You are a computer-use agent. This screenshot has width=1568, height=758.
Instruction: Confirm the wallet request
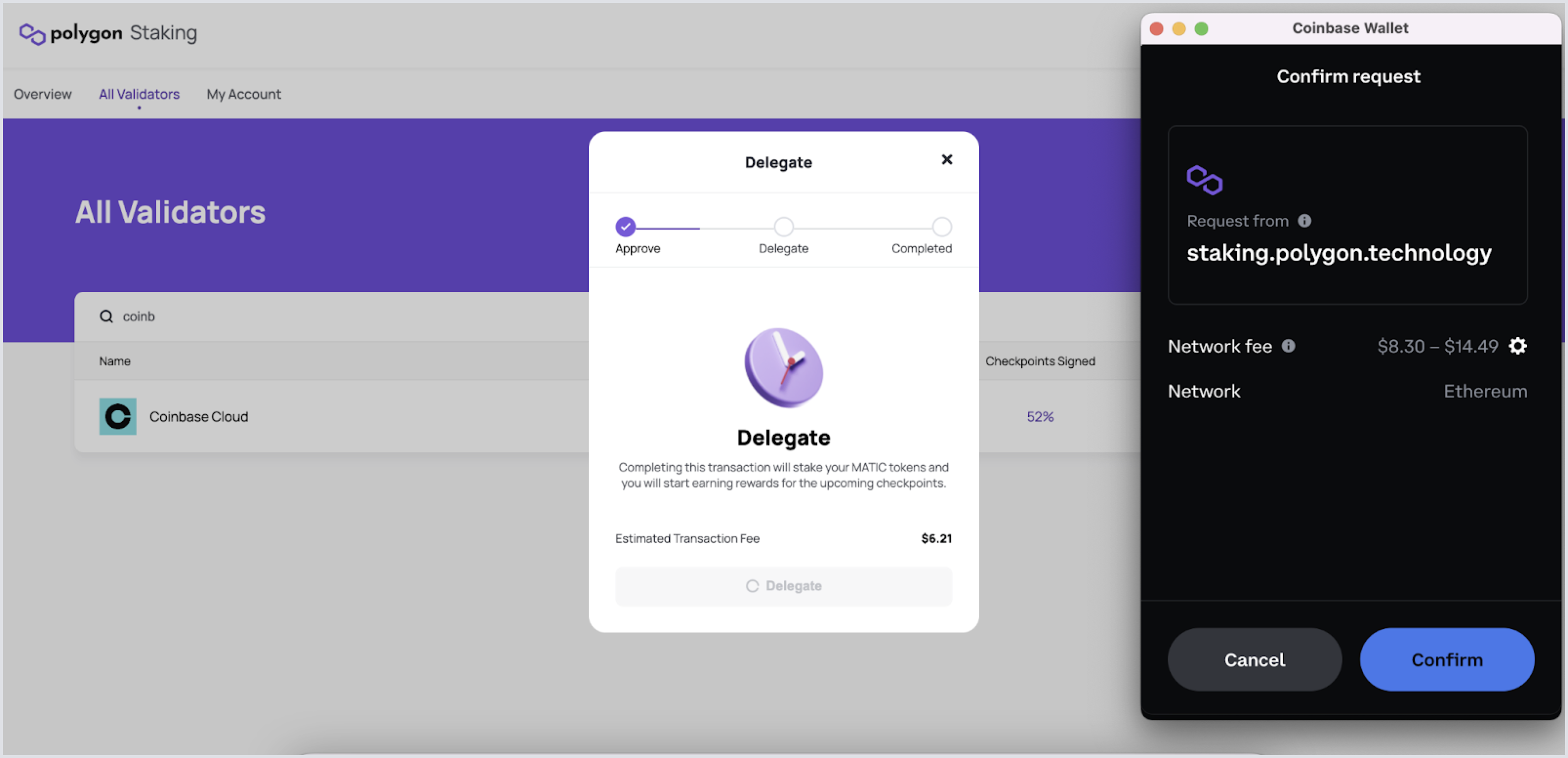pos(1447,659)
